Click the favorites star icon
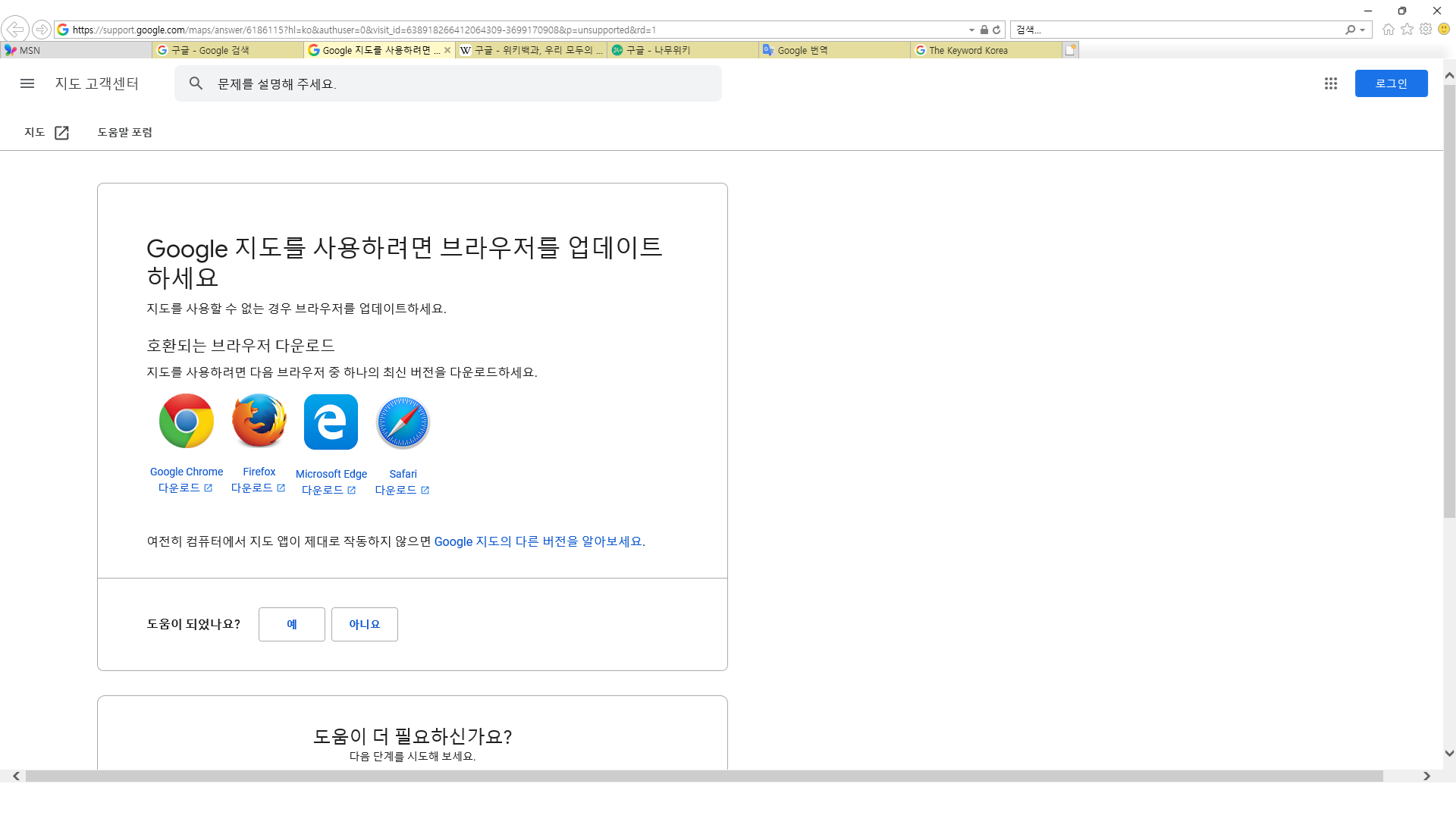1456x828 pixels. click(1407, 30)
